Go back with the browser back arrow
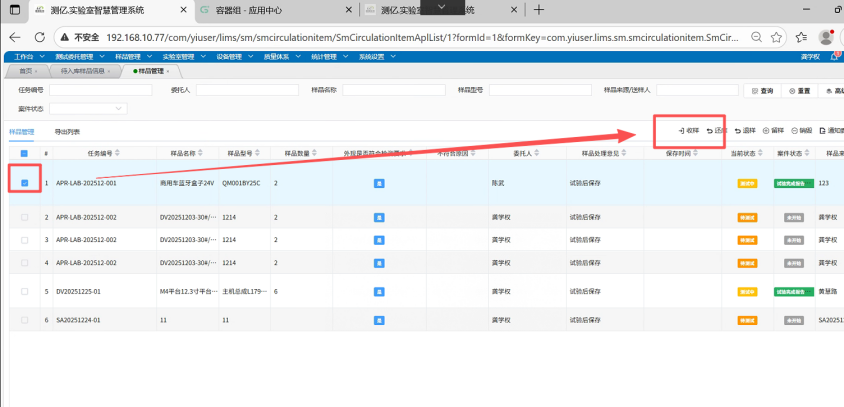 pyautogui.click(x=15, y=37)
